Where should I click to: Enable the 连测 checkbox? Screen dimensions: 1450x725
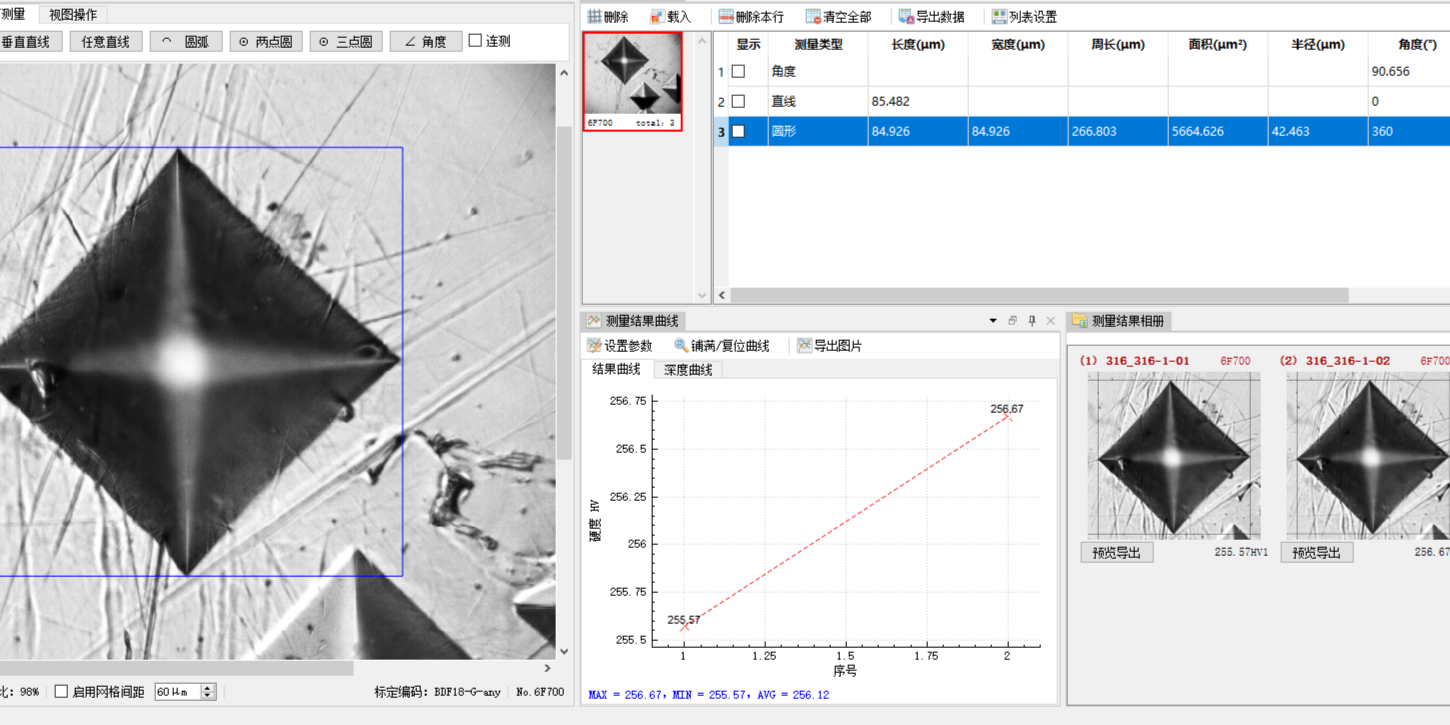475,41
